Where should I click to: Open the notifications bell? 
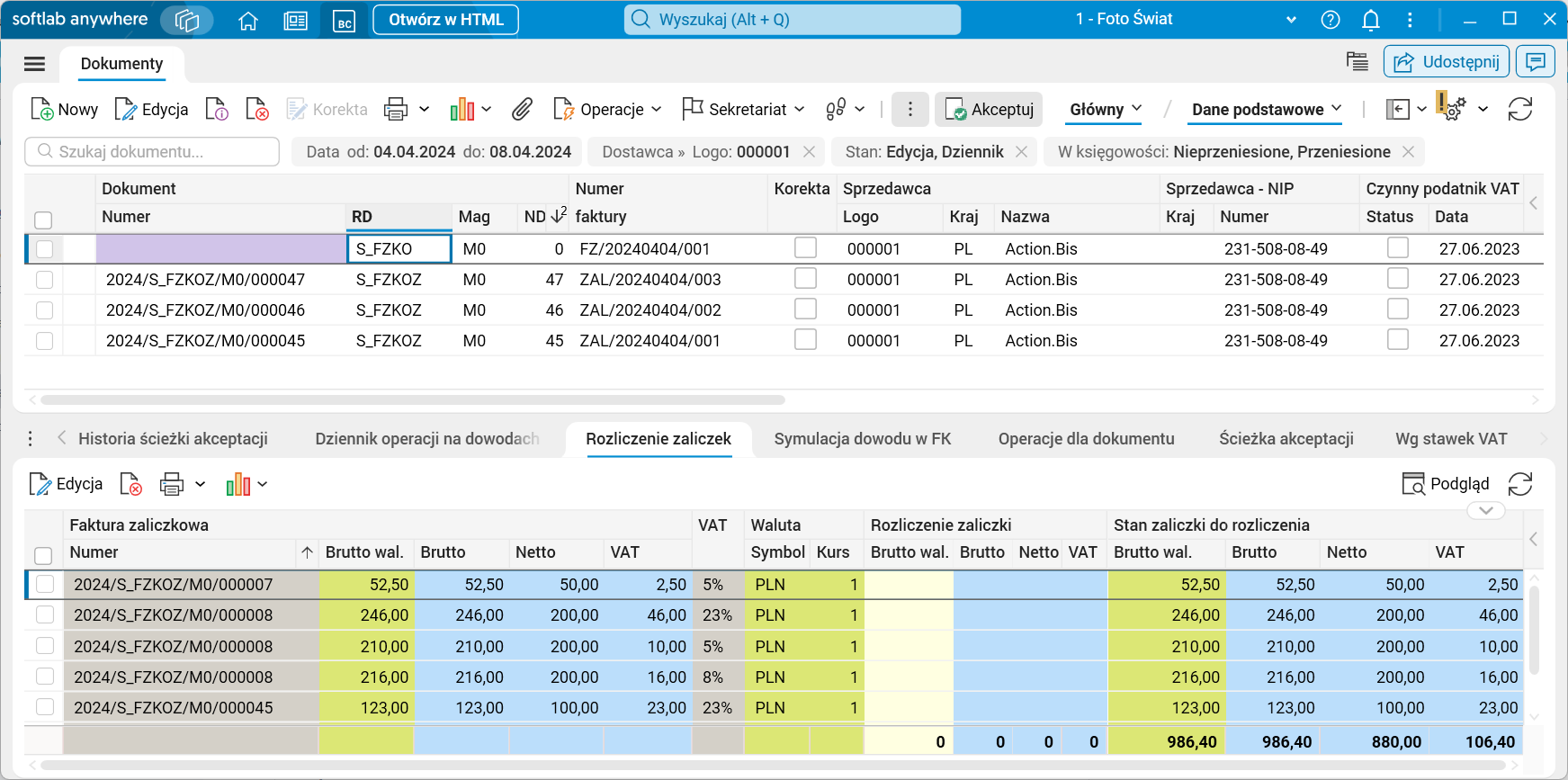pyautogui.click(x=1370, y=20)
